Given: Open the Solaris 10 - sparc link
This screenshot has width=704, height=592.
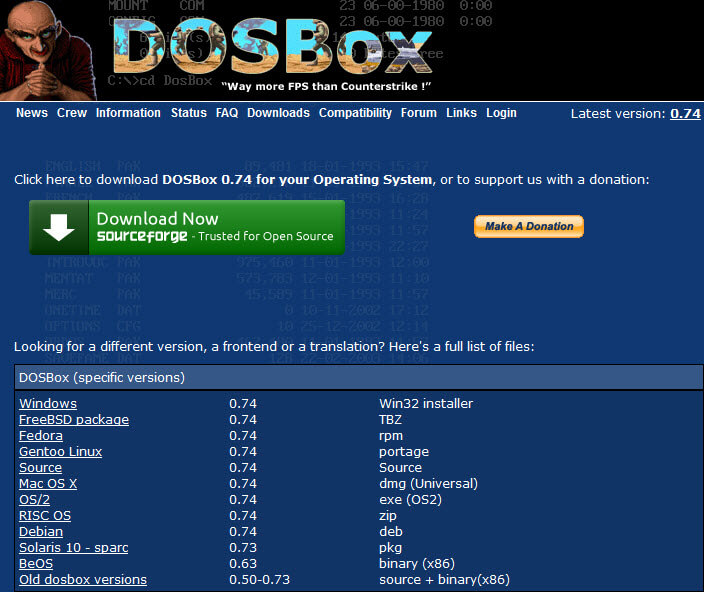Looking at the screenshot, I should click(x=74, y=548).
